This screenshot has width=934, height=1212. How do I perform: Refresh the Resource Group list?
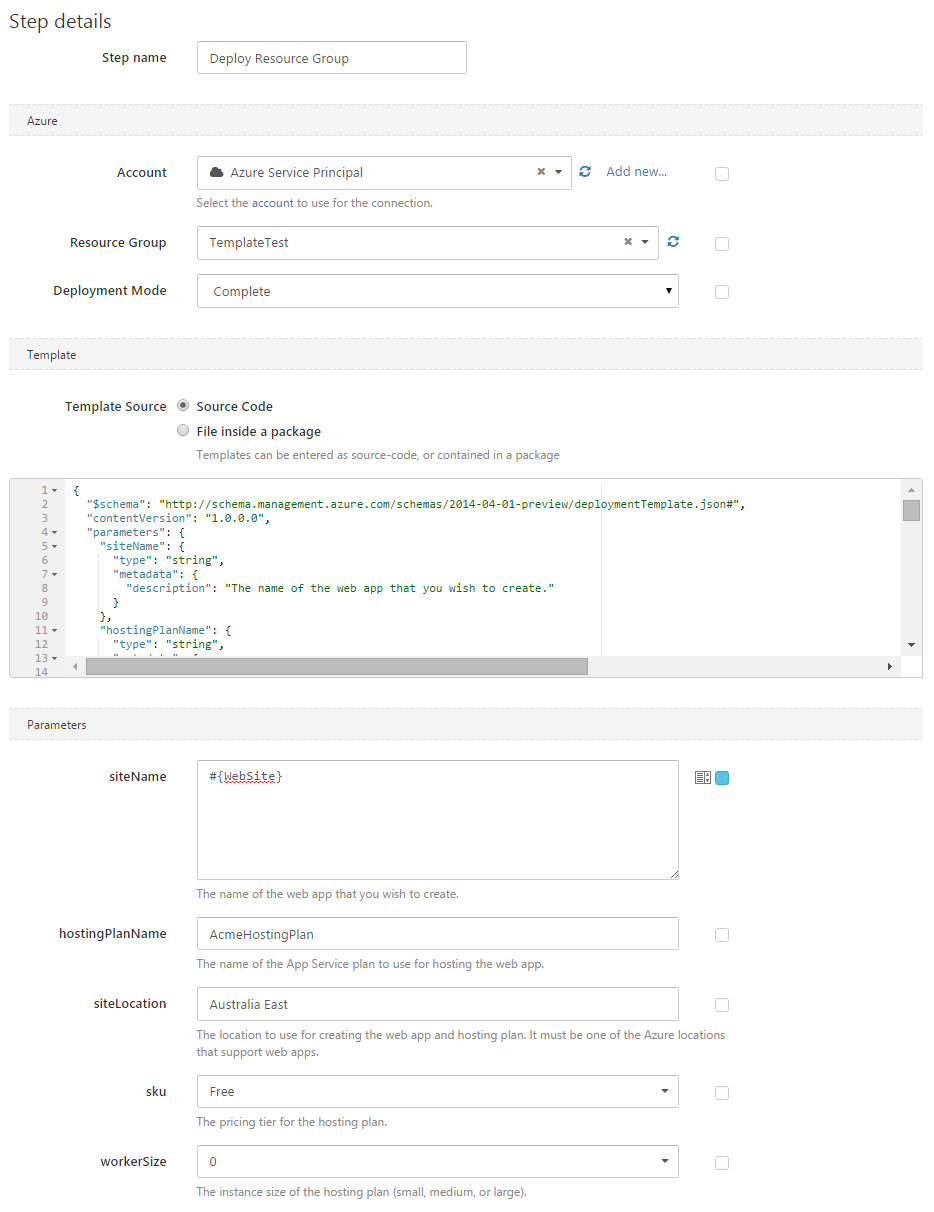(x=673, y=242)
